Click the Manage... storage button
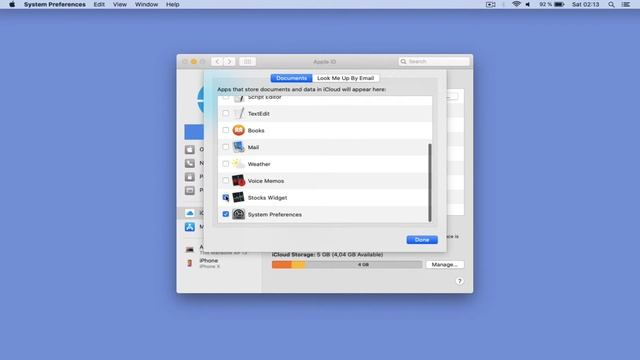This screenshot has height=360, width=640. (444, 264)
